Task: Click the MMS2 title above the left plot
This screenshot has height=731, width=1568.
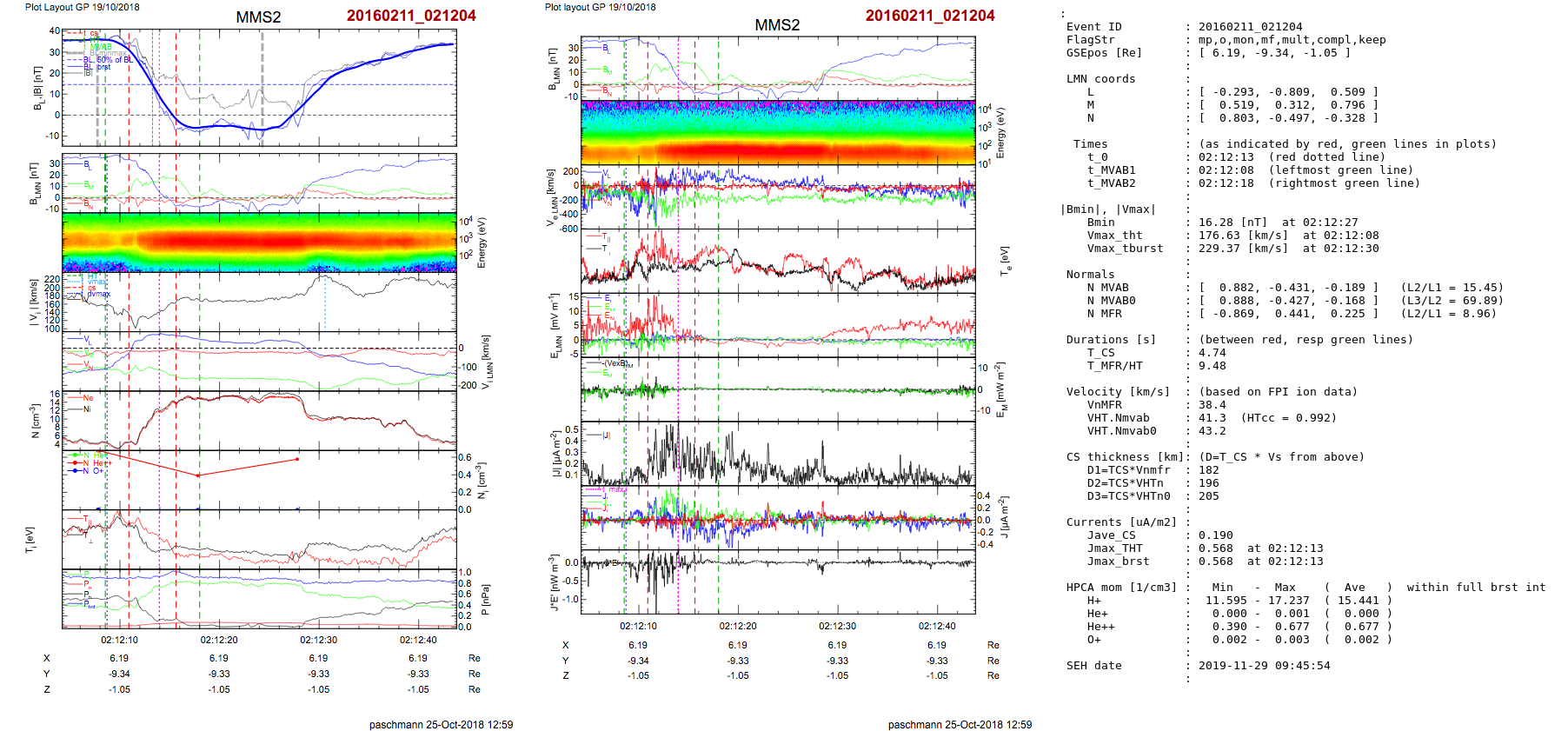Action: (258, 17)
